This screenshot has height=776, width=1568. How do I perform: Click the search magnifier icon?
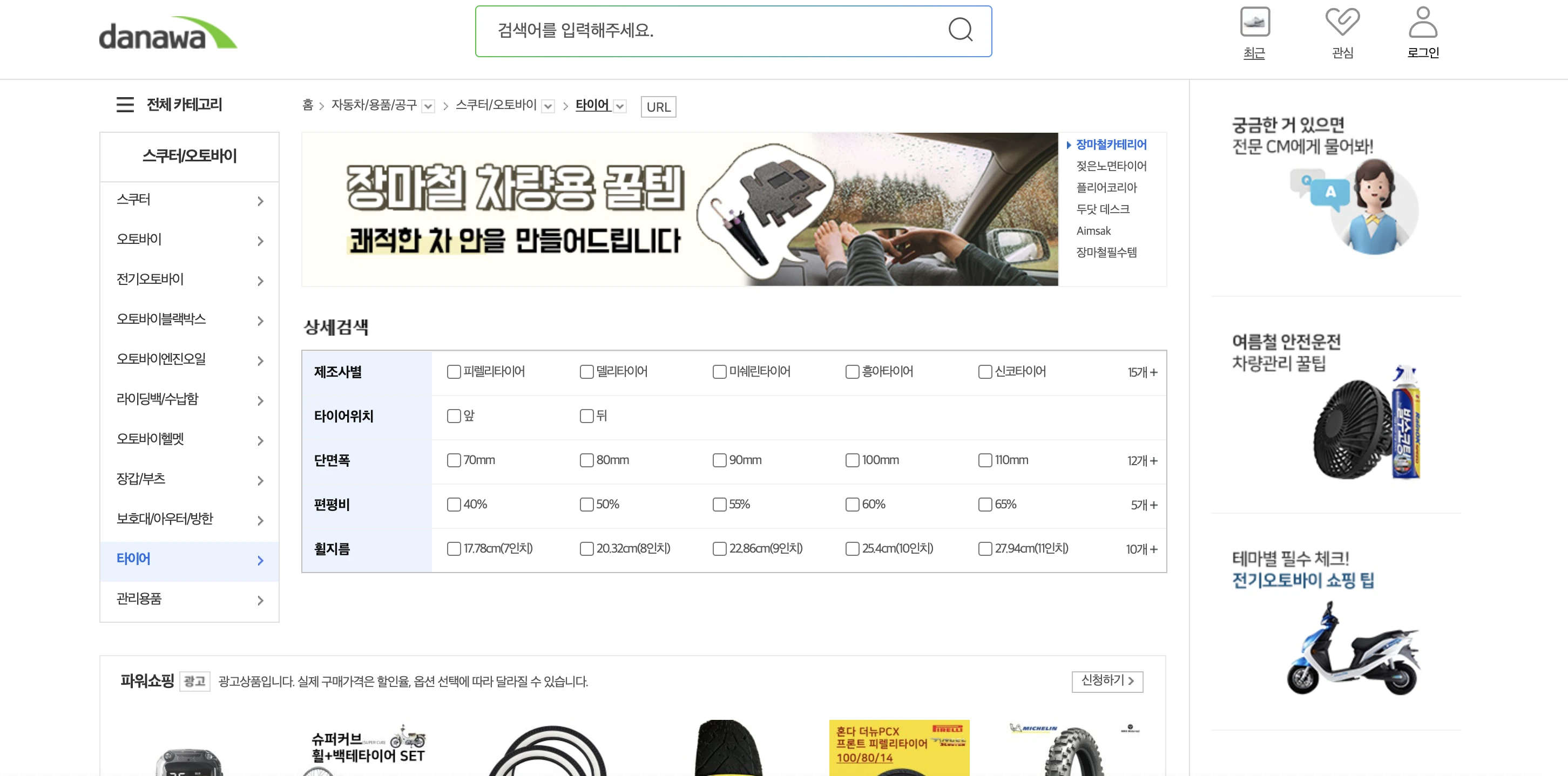[x=961, y=29]
